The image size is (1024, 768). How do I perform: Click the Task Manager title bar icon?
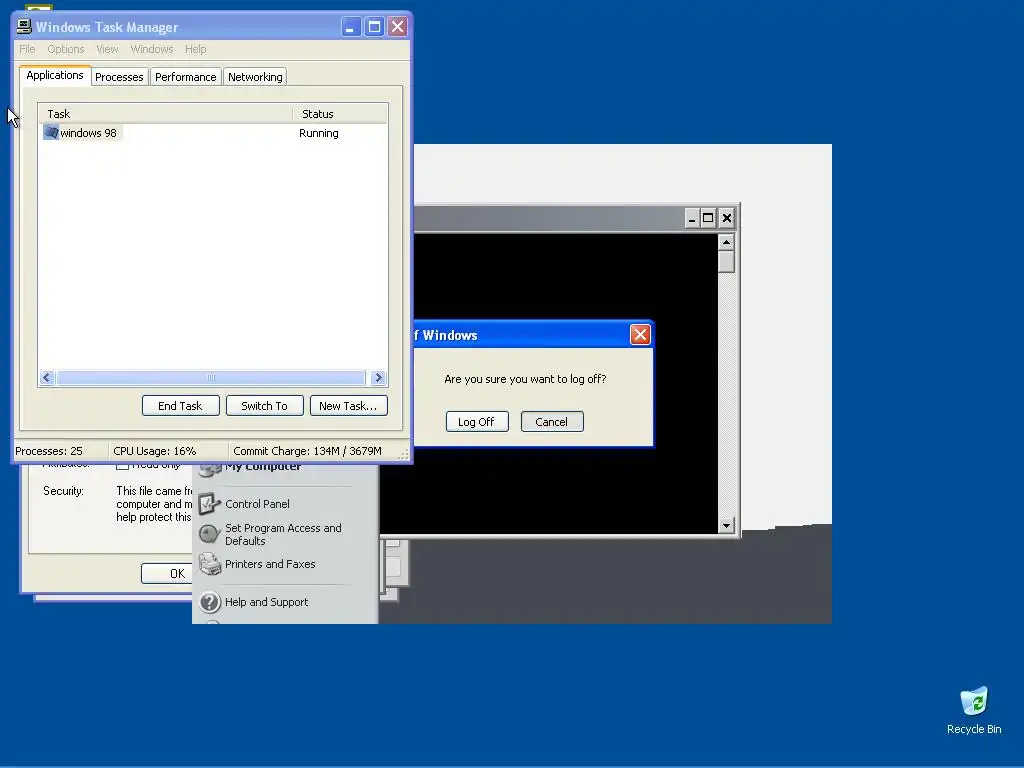point(24,26)
